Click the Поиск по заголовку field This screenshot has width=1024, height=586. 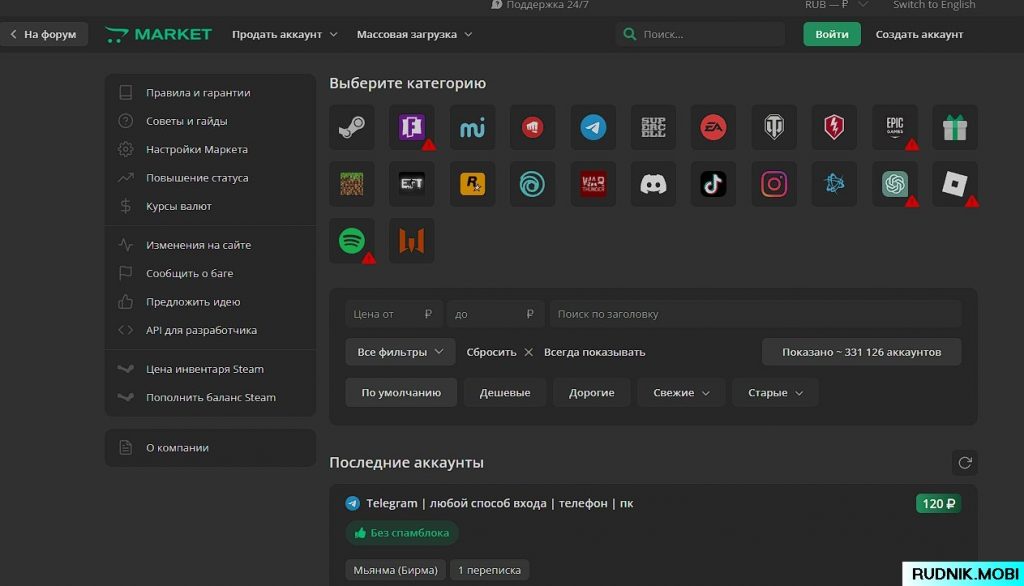coord(755,314)
